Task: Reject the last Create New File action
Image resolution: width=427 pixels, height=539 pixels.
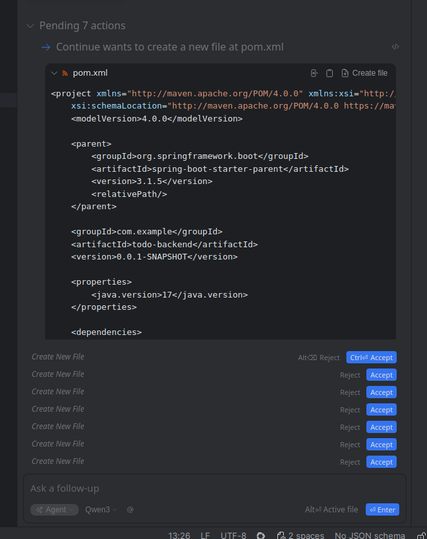Action: [x=350, y=462]
